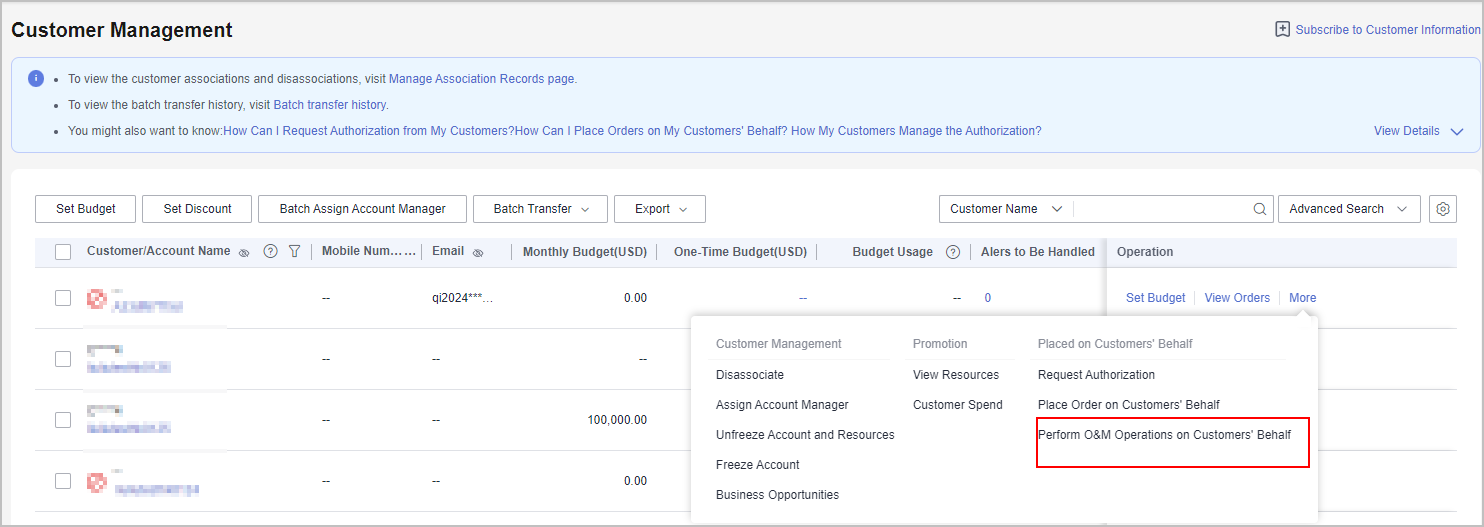Toggle eye icon in Email column header
Viewport: 1484px width, 527px height.
[478, 253]
